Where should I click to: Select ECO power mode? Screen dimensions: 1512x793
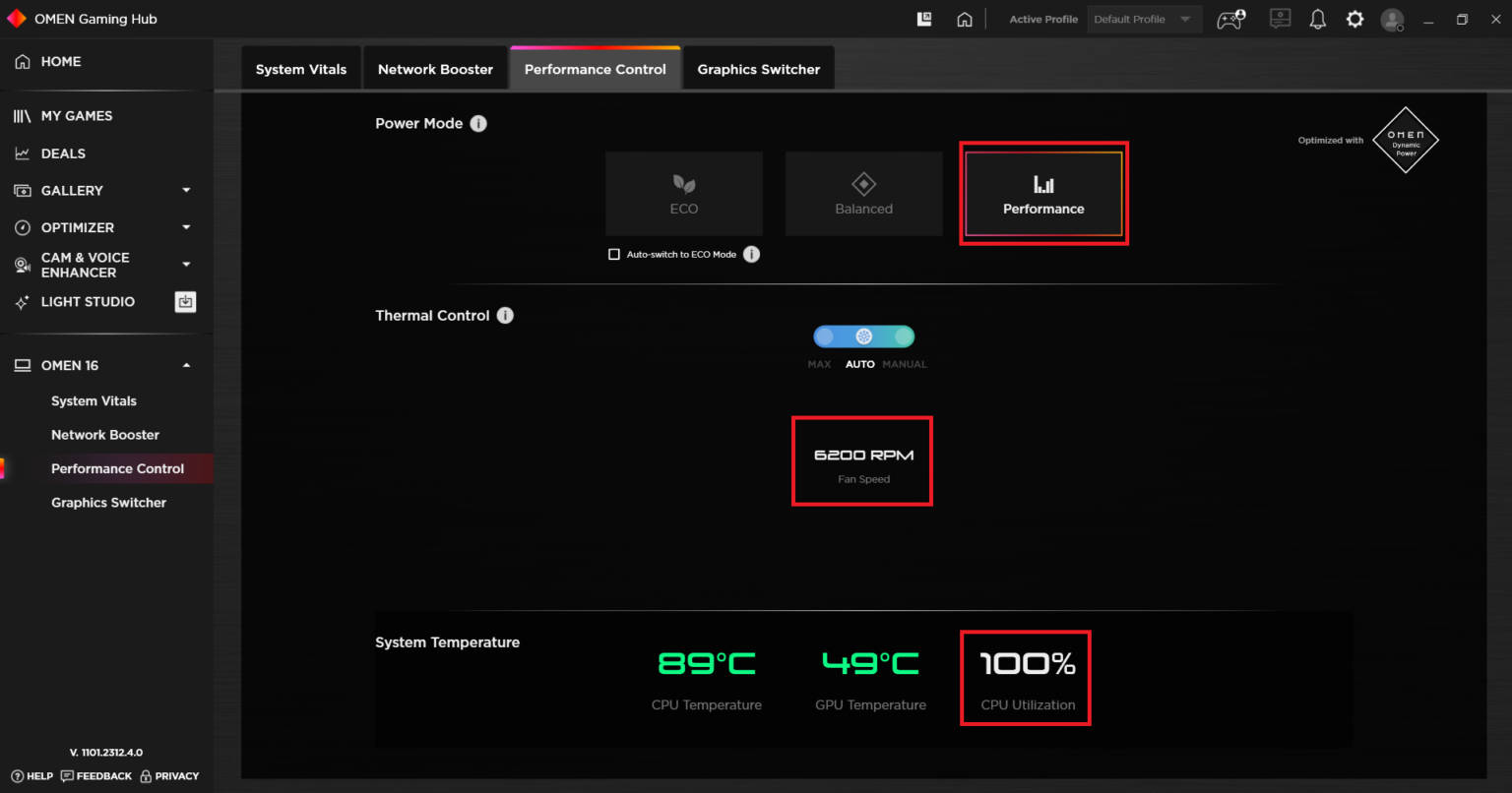[684, 194]
